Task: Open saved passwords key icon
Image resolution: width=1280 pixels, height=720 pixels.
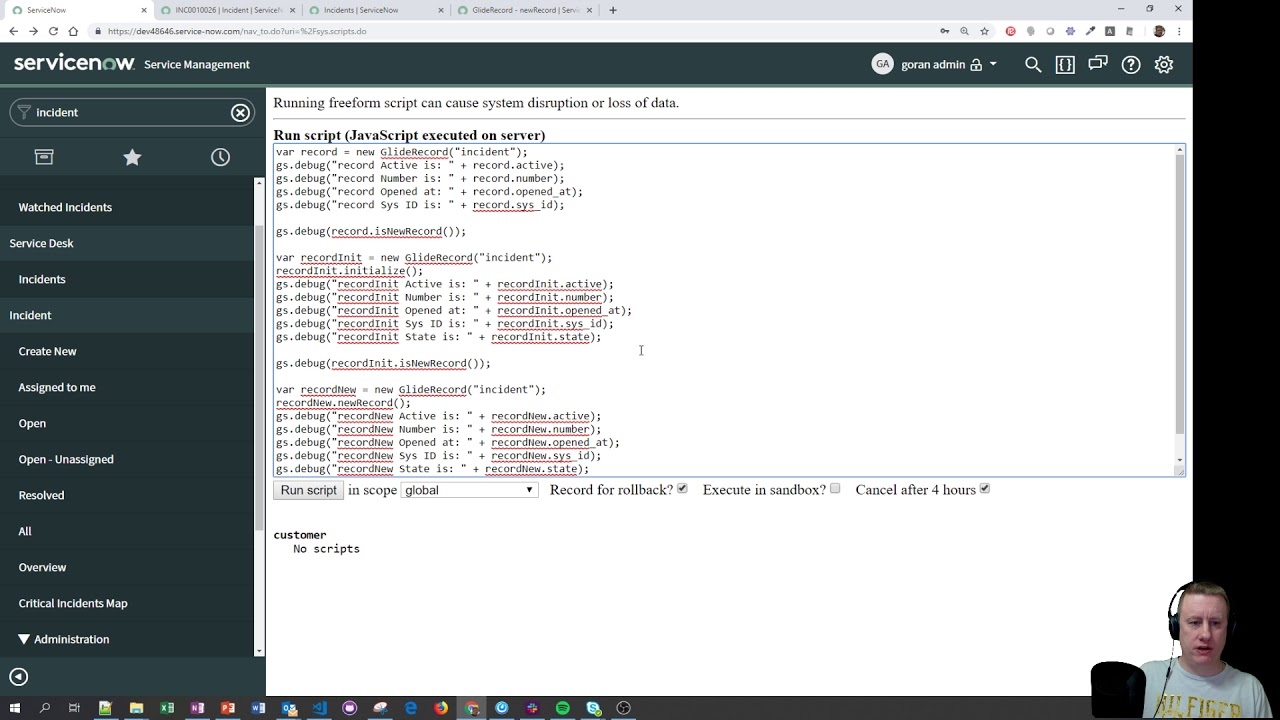Action: pyautogui.click(x=944, y=31)
